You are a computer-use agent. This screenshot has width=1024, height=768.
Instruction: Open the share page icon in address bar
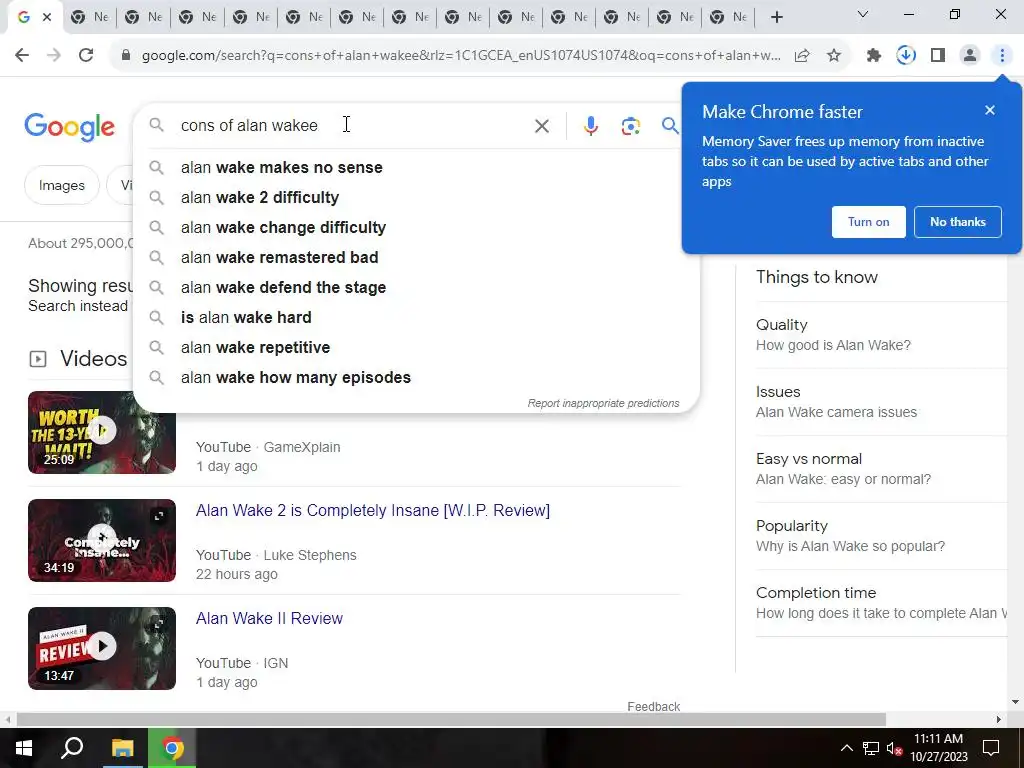(802, 56)
